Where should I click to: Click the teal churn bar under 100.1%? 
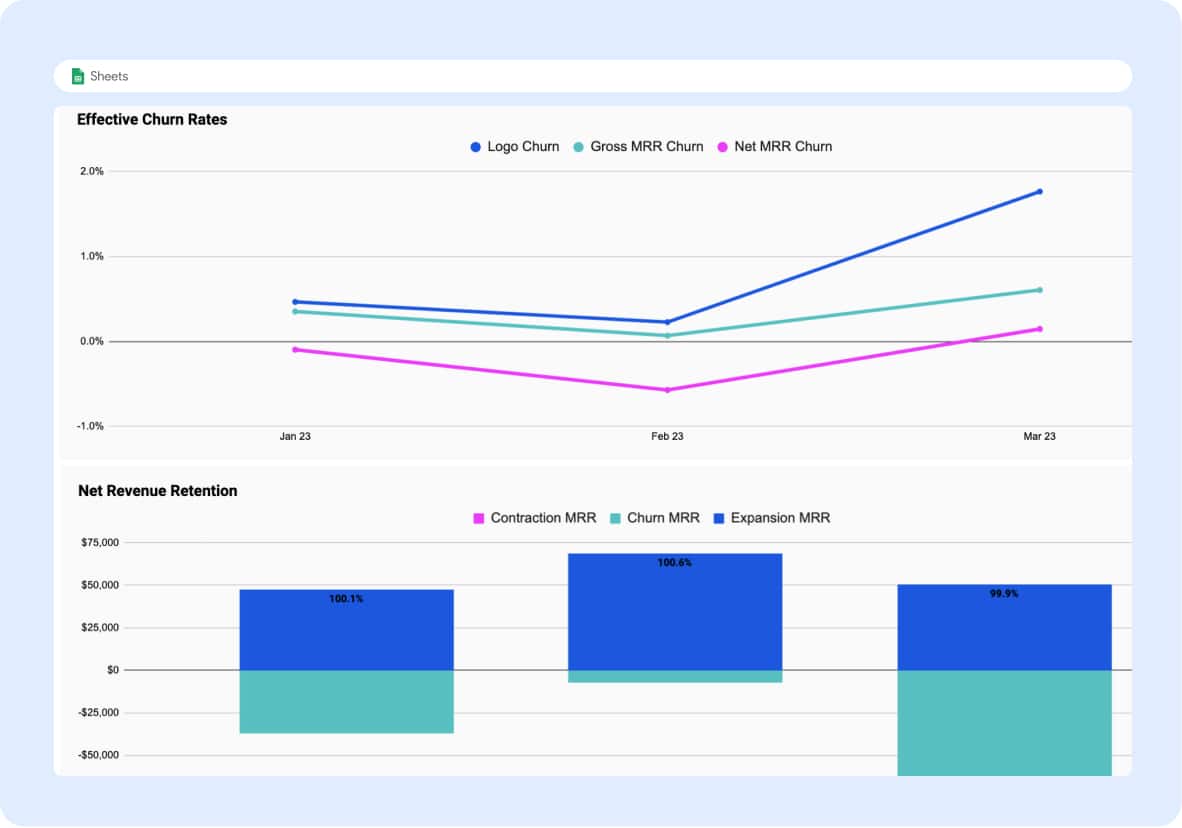[x=346, y=701]
